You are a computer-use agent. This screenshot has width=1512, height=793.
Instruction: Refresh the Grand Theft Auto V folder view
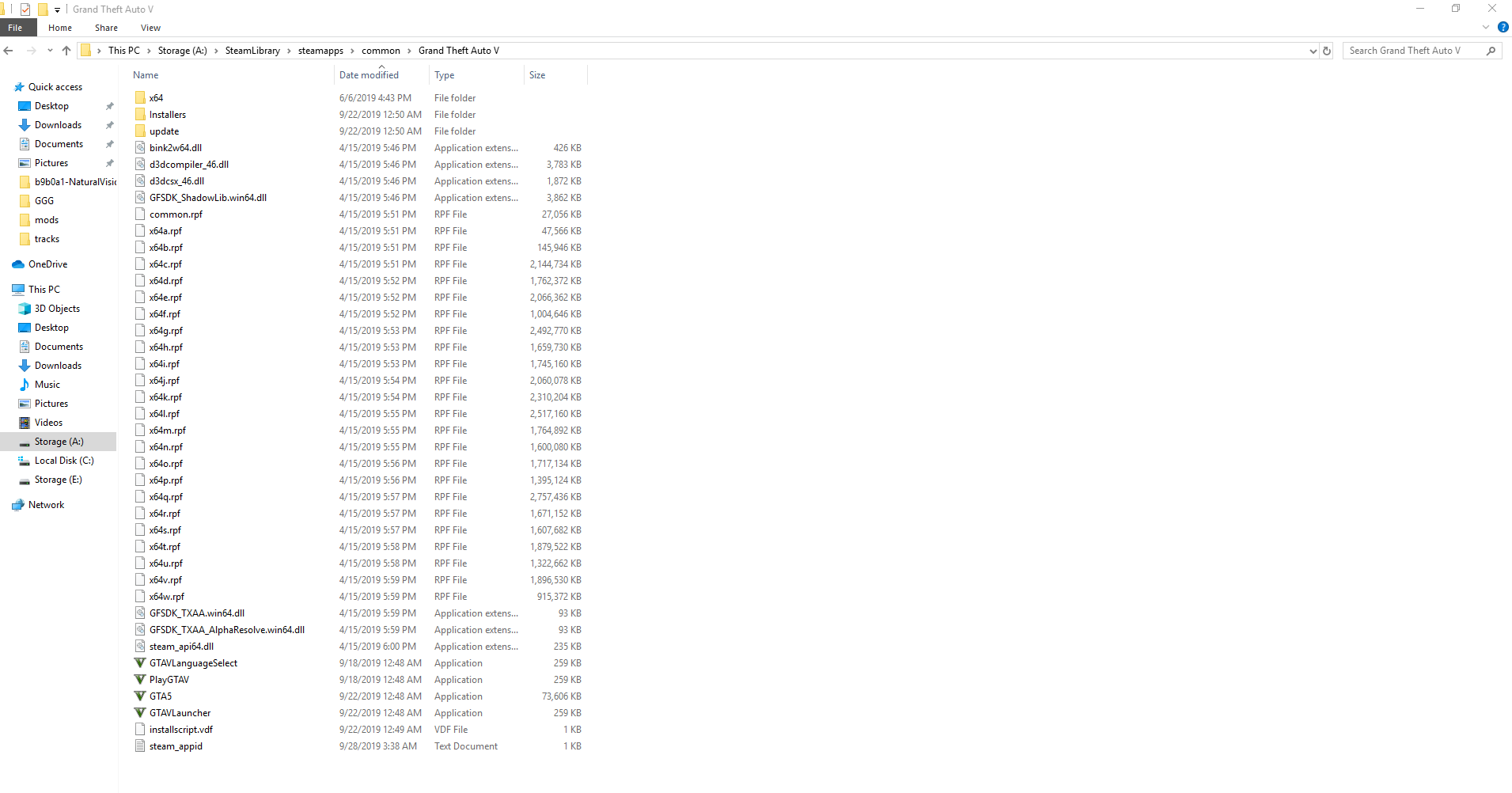tap(1327, 51)
